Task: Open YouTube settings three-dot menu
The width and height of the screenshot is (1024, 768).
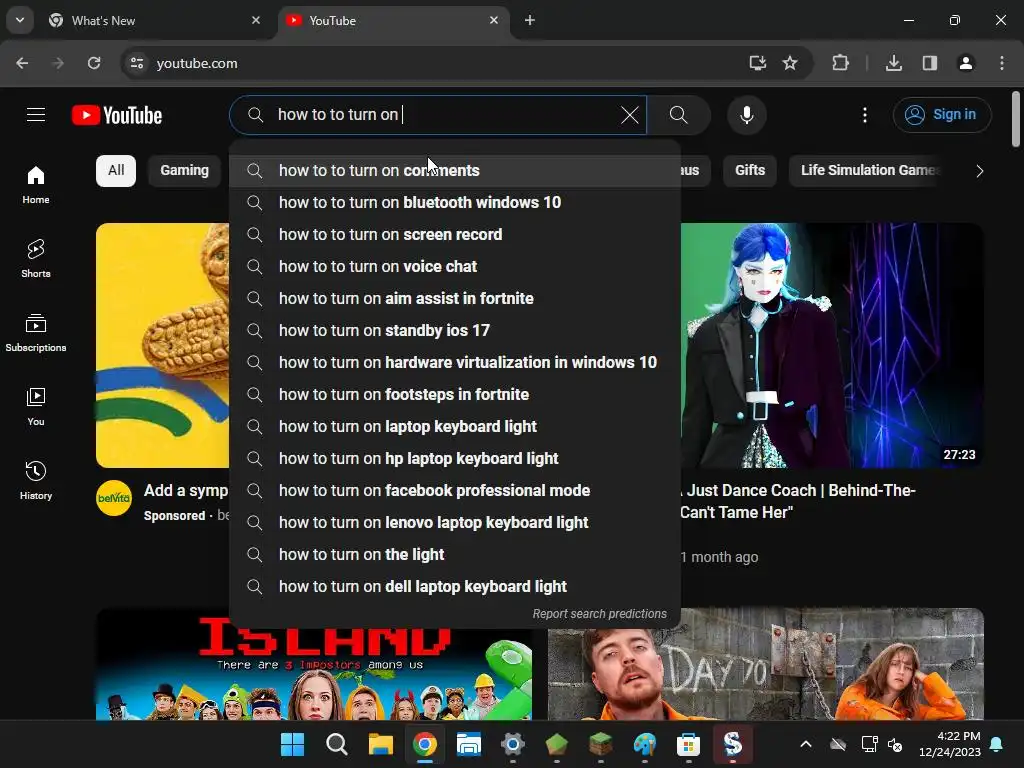Action: 865,115
